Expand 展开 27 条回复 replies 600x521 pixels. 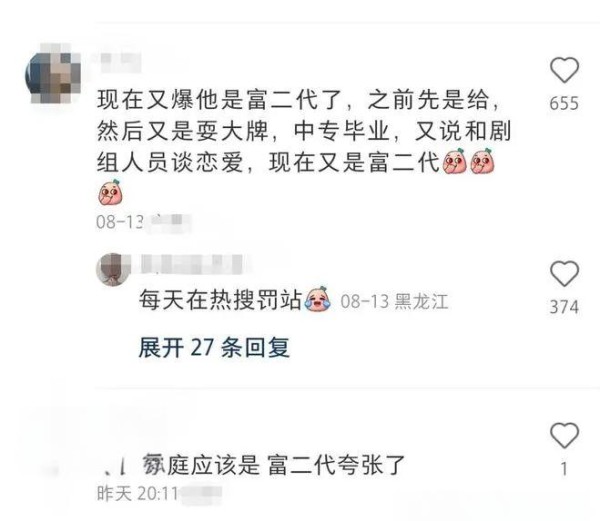(214, 347)
